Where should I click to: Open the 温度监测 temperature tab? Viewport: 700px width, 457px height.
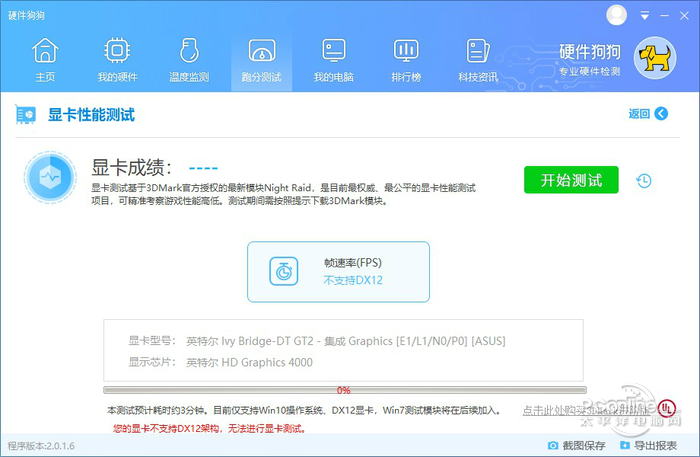click(x=189, y=61)
